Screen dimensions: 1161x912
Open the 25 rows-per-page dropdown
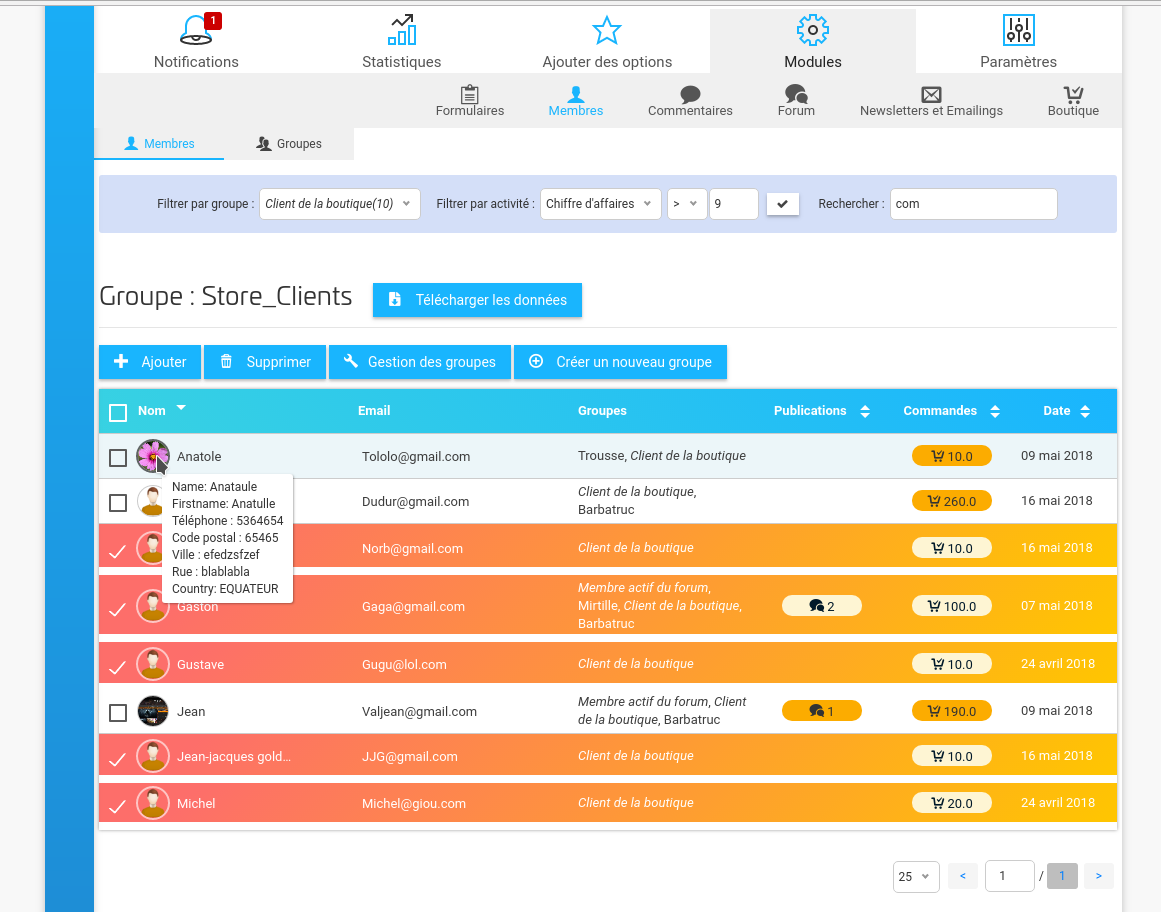click(x=916, y=877)
